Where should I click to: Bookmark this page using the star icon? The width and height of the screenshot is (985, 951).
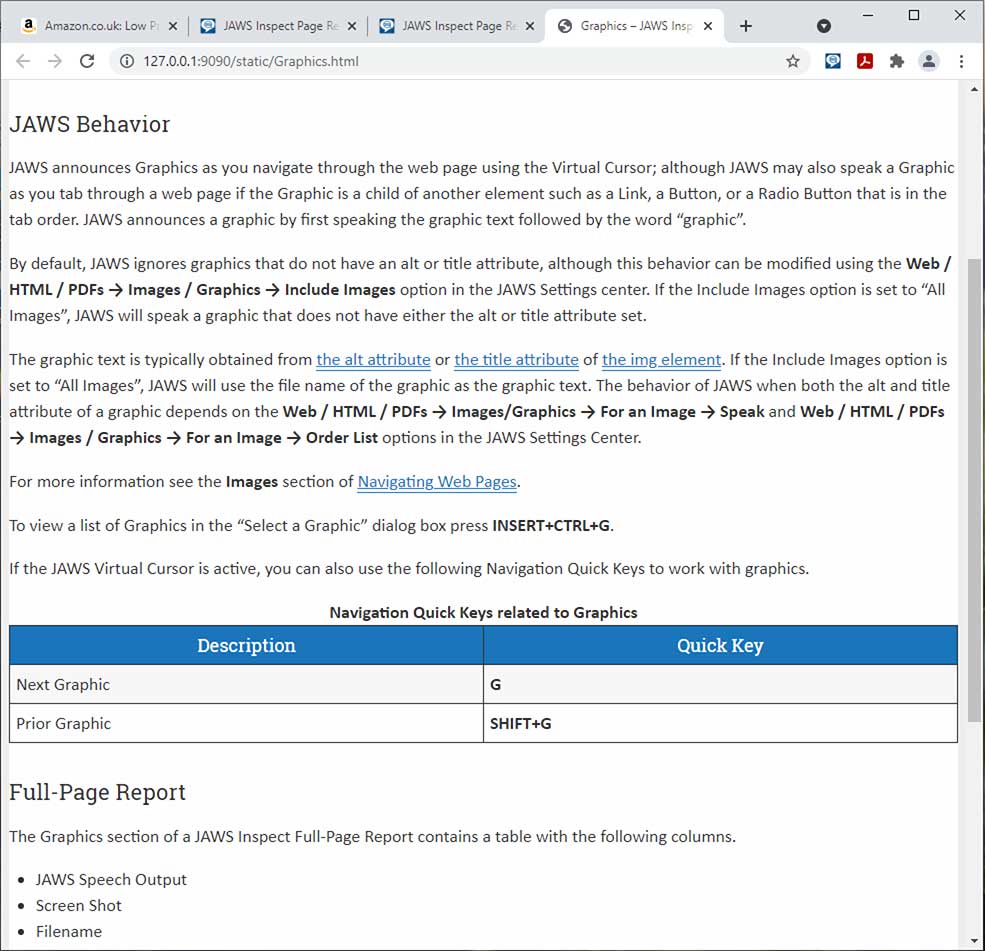tap(793, 61)
